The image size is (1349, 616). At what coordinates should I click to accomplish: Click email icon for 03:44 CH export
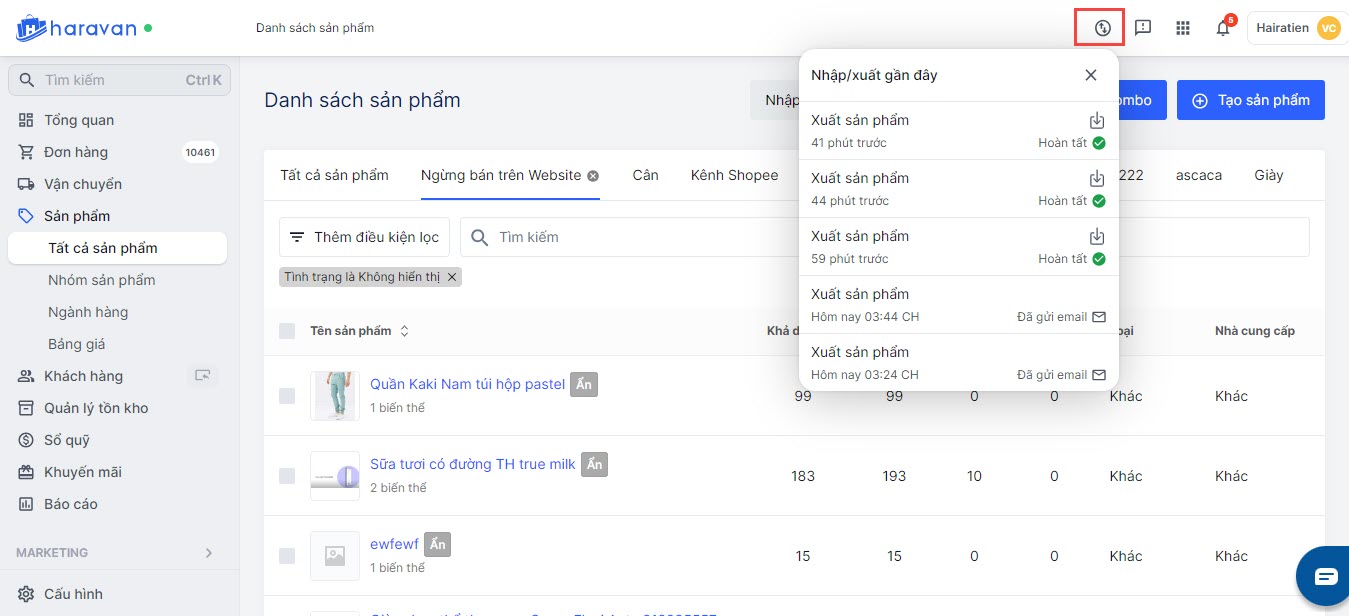point(1099,317)
